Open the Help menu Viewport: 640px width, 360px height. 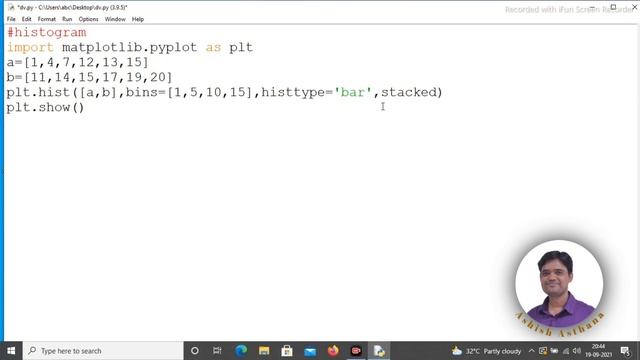point(138,19)
